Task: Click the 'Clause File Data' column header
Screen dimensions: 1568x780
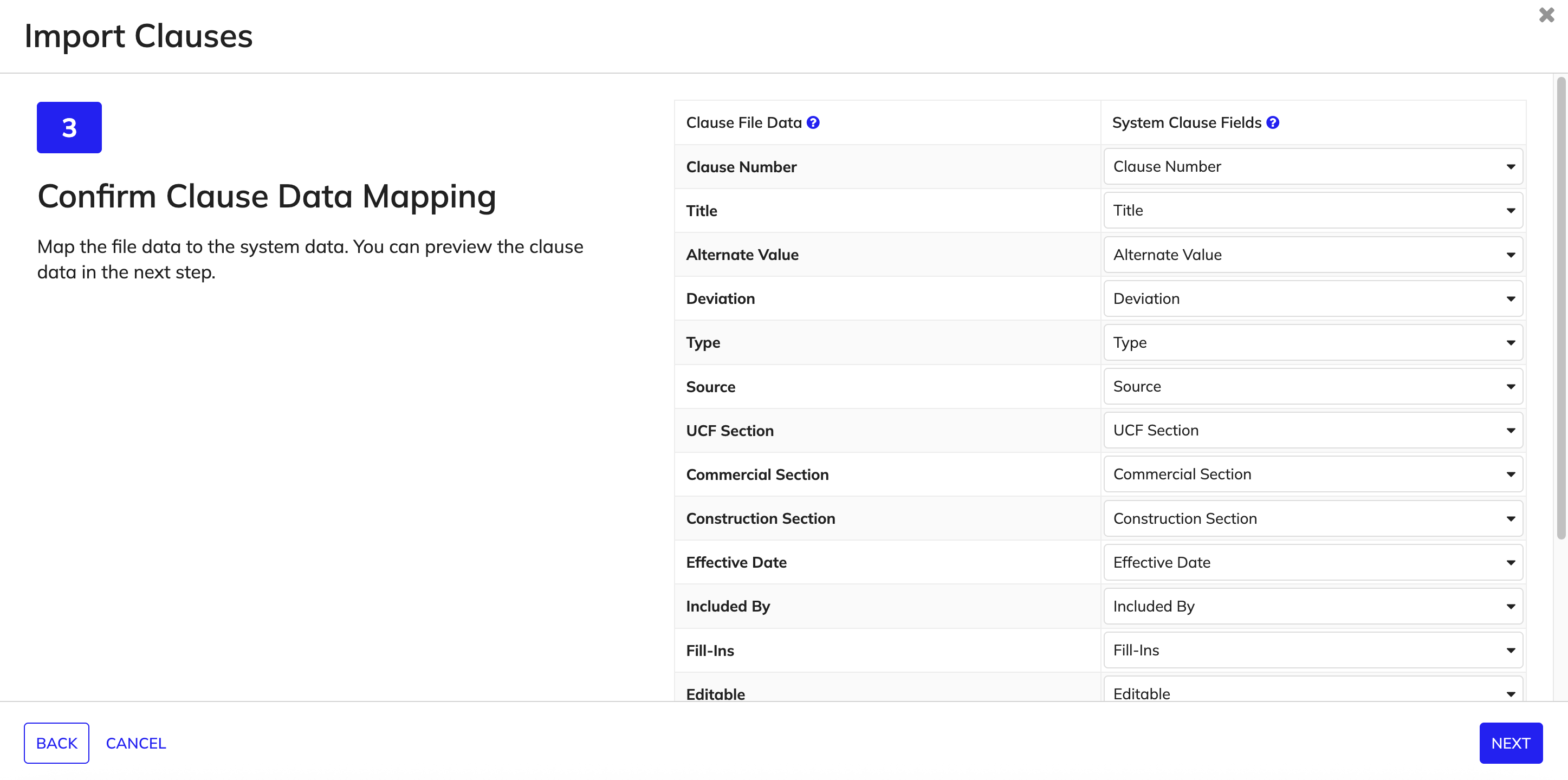Action: tap(744, 122)
